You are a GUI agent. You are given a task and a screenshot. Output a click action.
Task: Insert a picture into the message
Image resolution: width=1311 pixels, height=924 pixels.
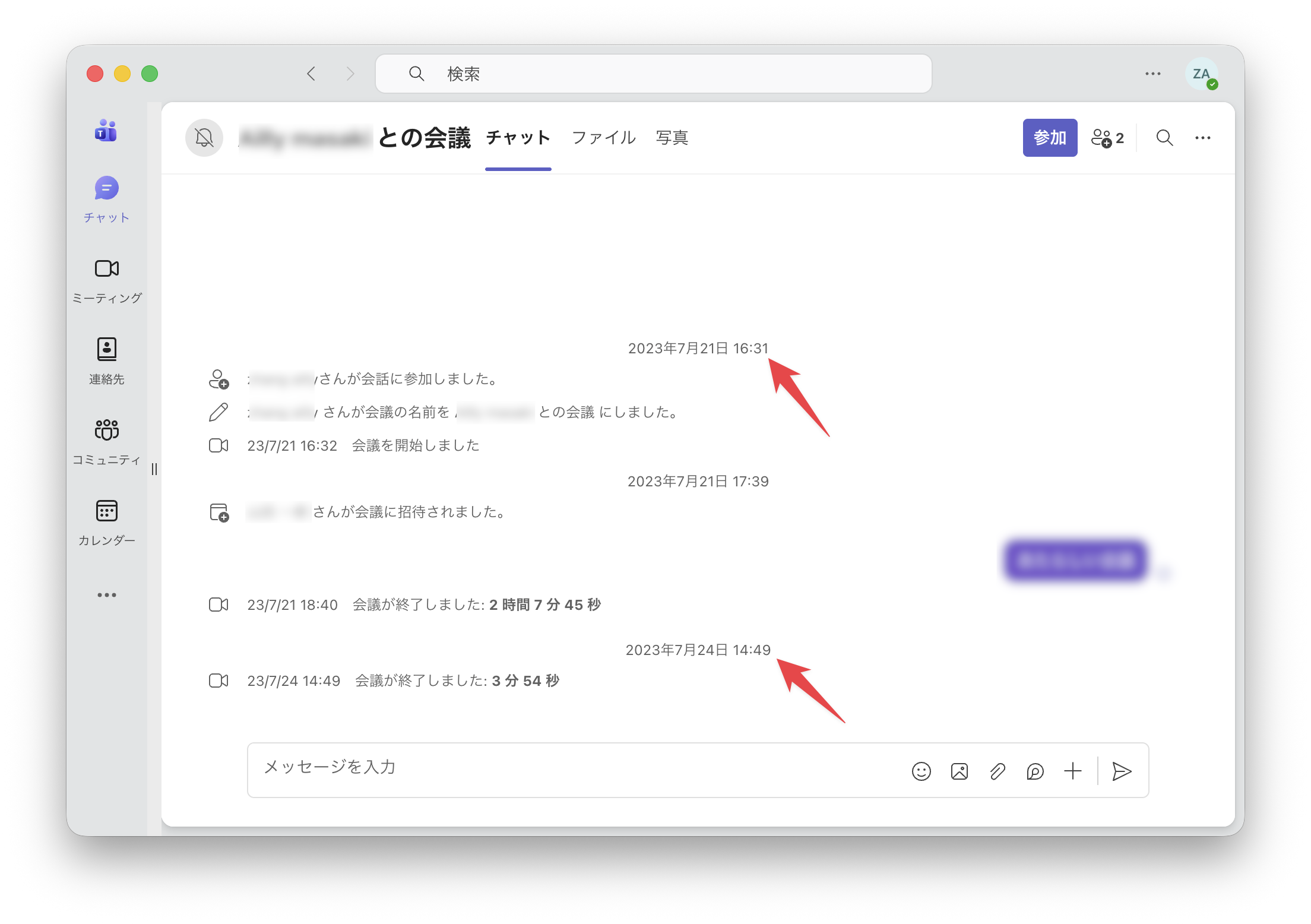[959, 771]
